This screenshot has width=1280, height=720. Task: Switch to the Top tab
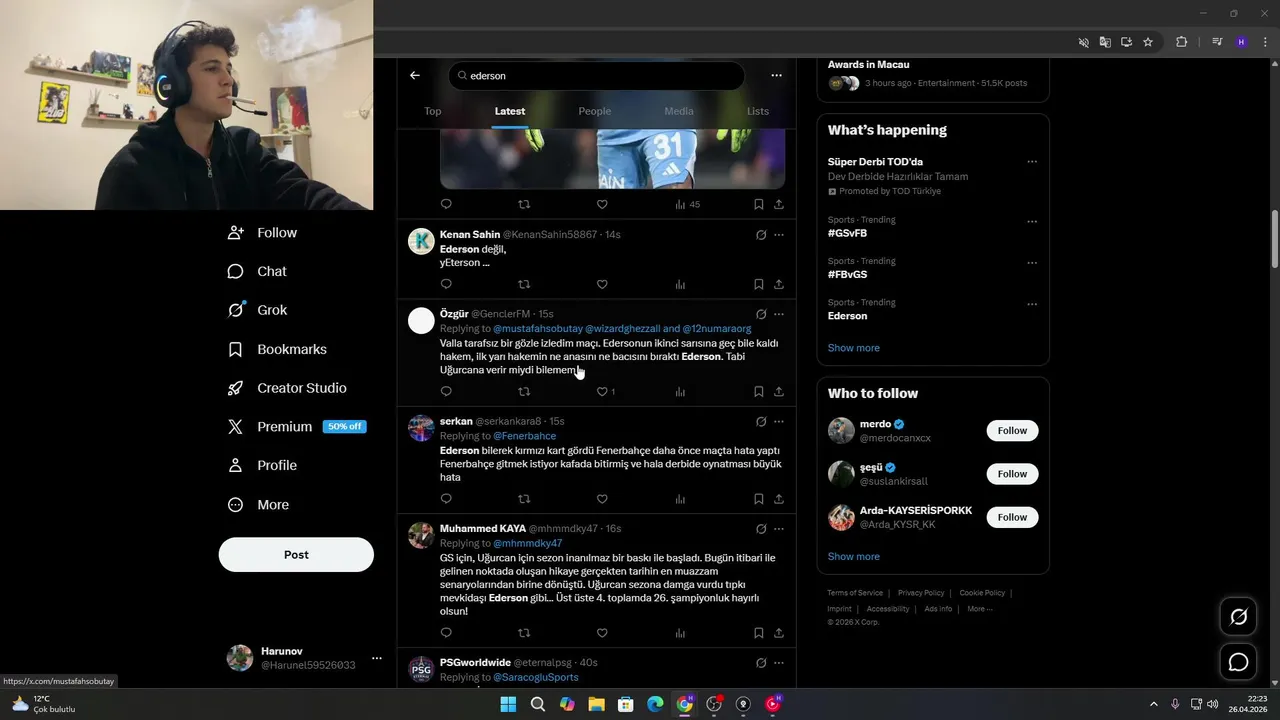[x=432, y=111]
